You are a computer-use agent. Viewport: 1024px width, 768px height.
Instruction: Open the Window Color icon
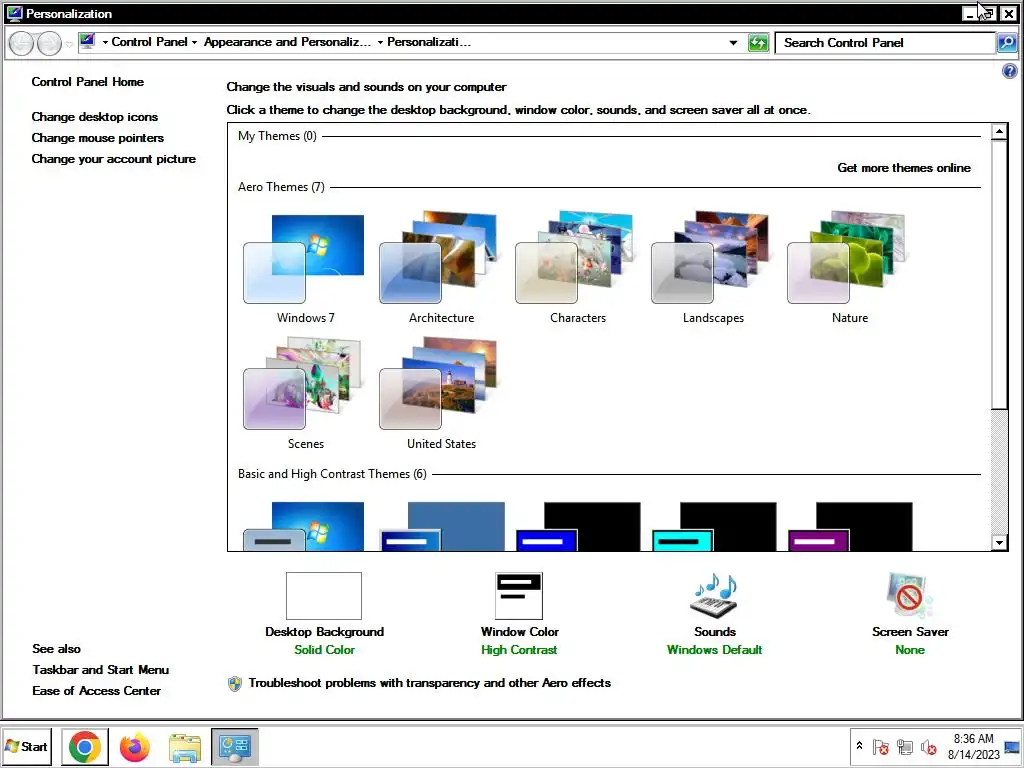coord(519,596)
